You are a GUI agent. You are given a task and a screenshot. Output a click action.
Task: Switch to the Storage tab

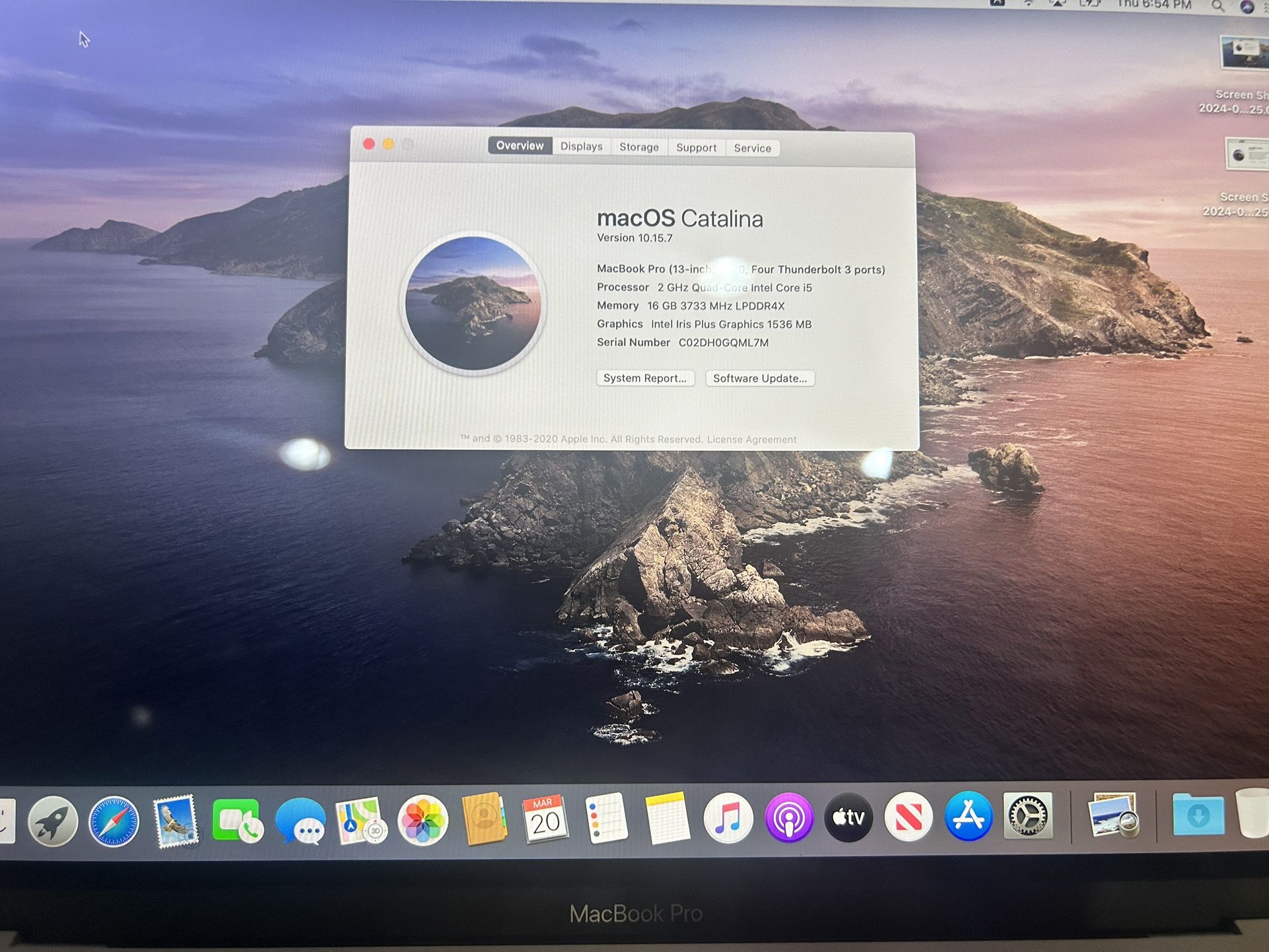click(639, 147)
